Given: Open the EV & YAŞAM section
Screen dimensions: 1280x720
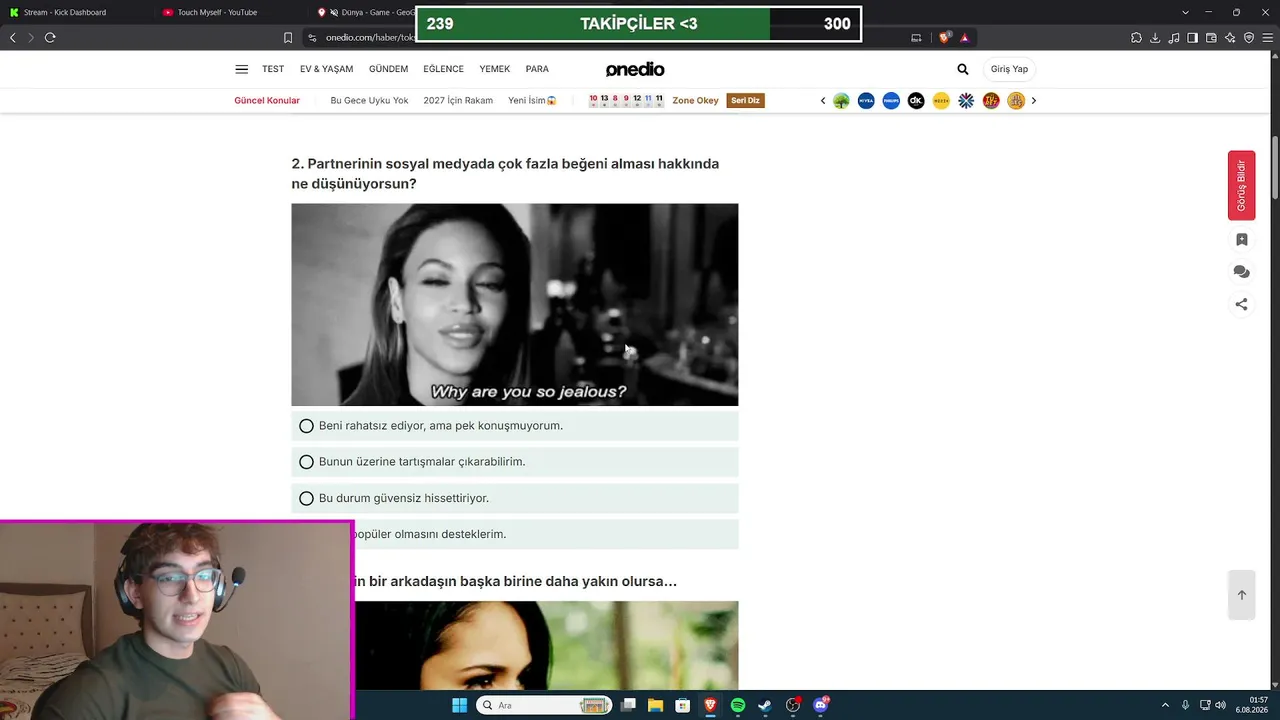Looking at the screenshot, I should click(x=327, y=69).
